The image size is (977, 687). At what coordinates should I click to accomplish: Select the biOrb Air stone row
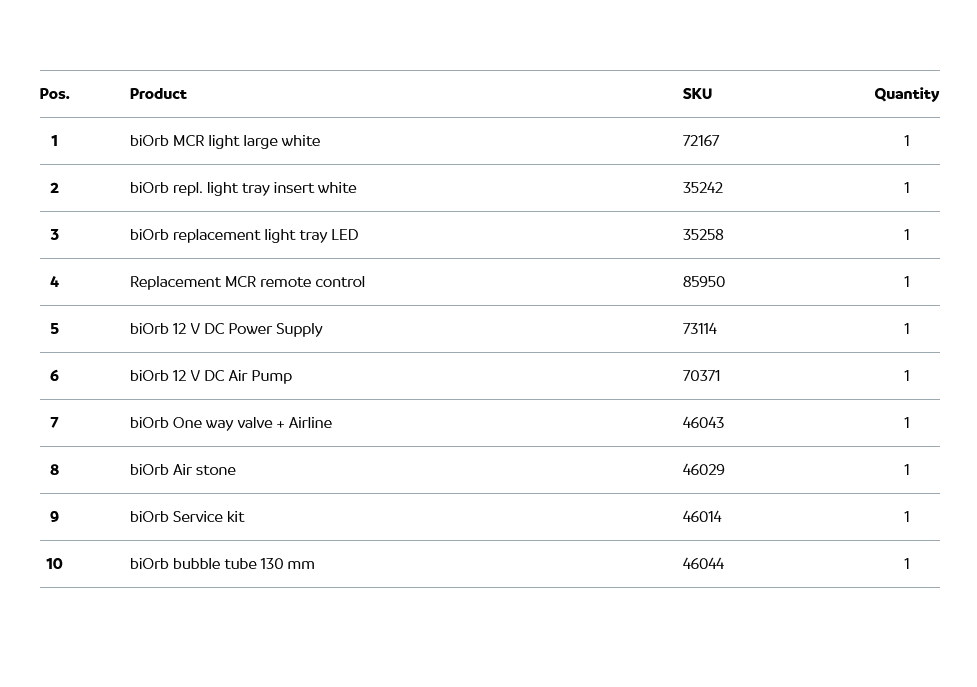[183, 470]
